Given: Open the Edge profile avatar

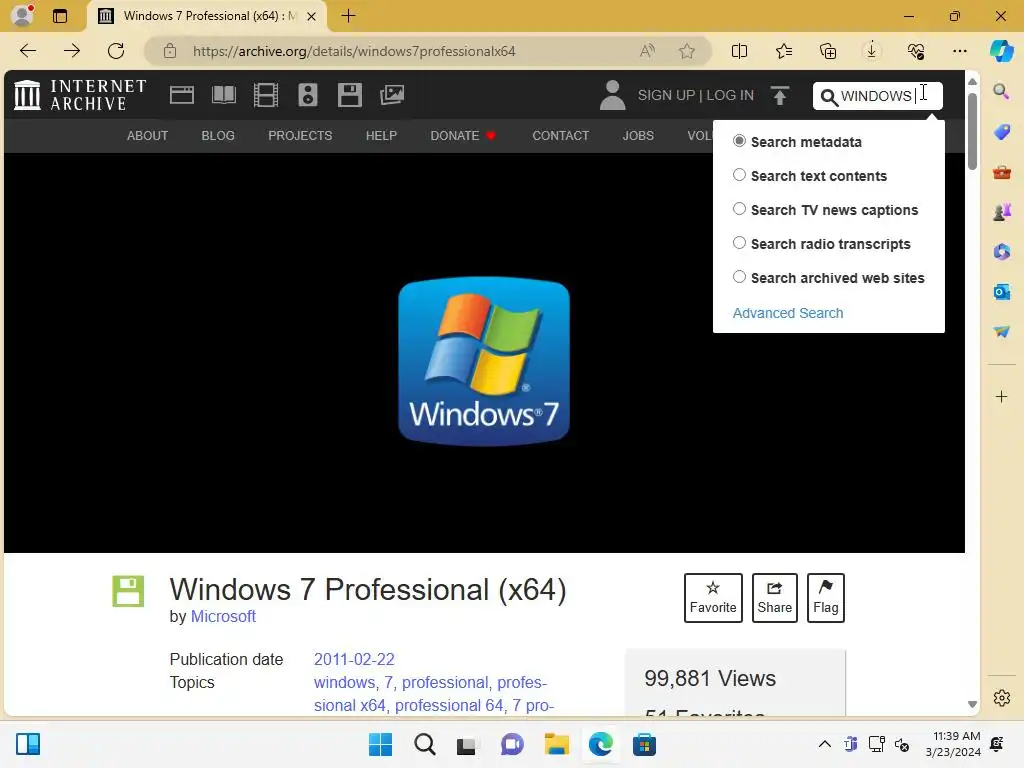Looking at the screenshot, I should pos(22,15).
